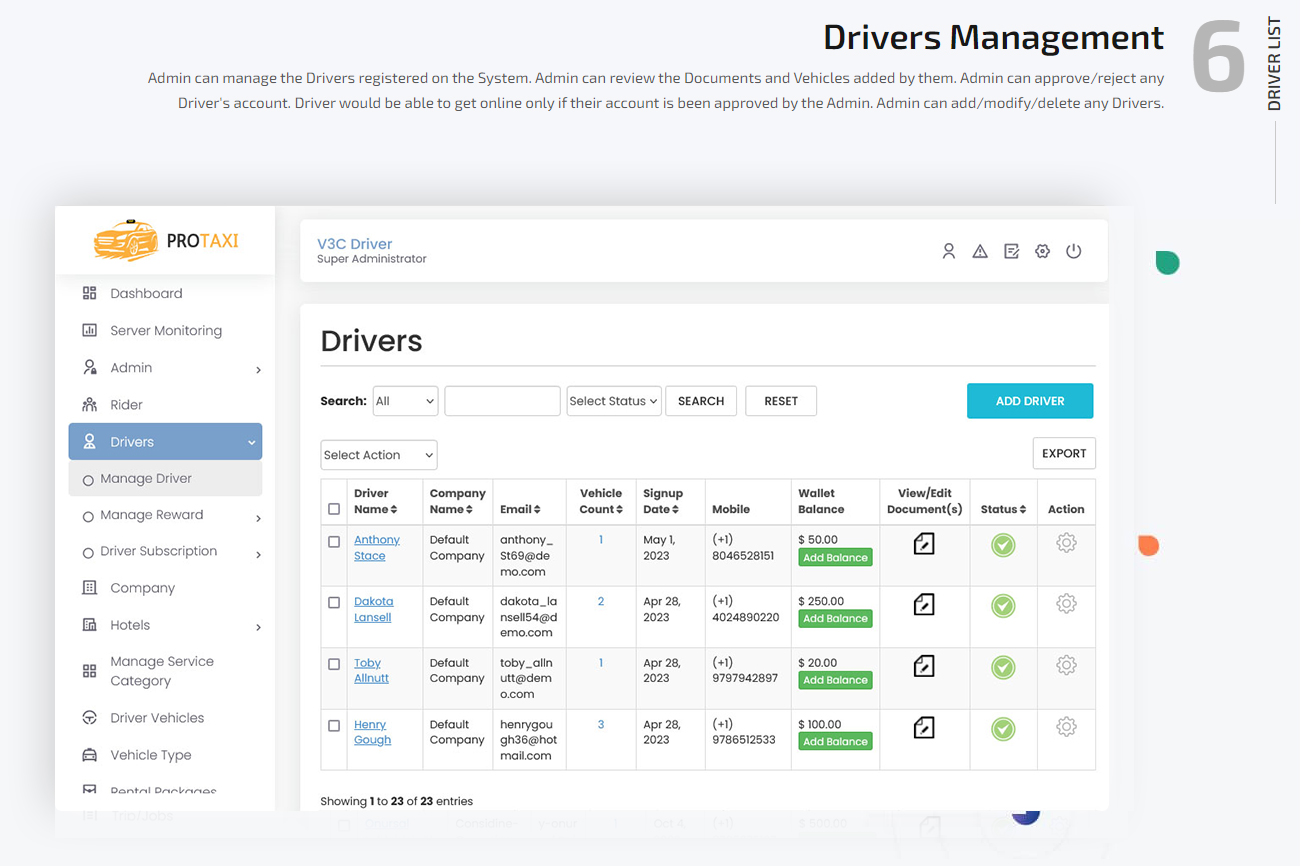Expand the Manage Reward submenu
The height and width of the screenshot is (866, 1301).
258,518
